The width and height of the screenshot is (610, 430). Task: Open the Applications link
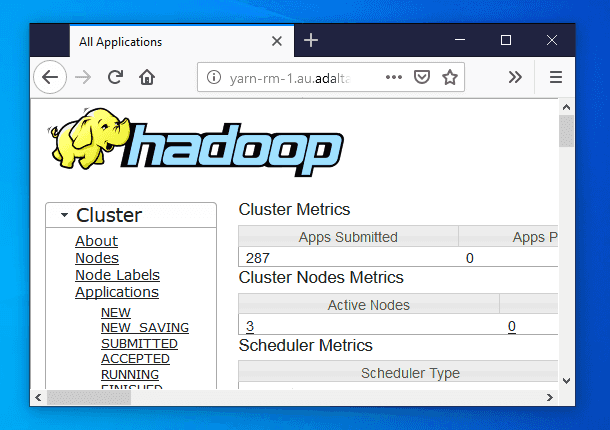pos(117,292)
